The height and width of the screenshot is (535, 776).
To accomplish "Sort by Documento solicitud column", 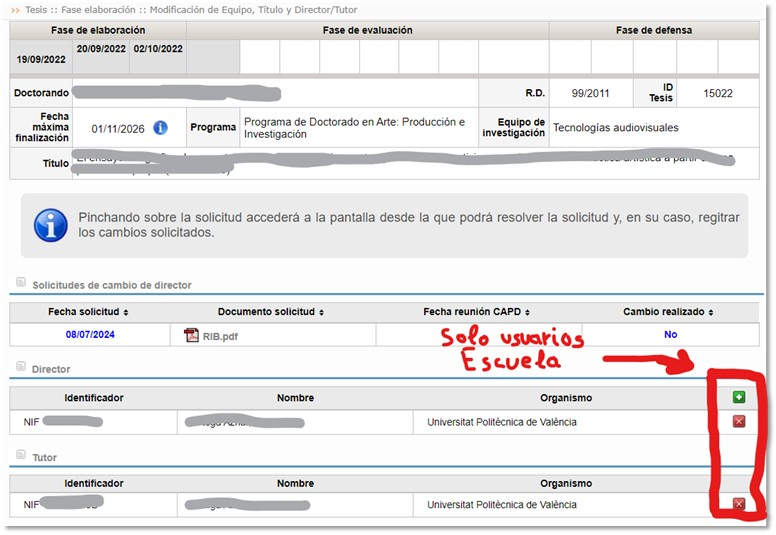I will [271, 312].
